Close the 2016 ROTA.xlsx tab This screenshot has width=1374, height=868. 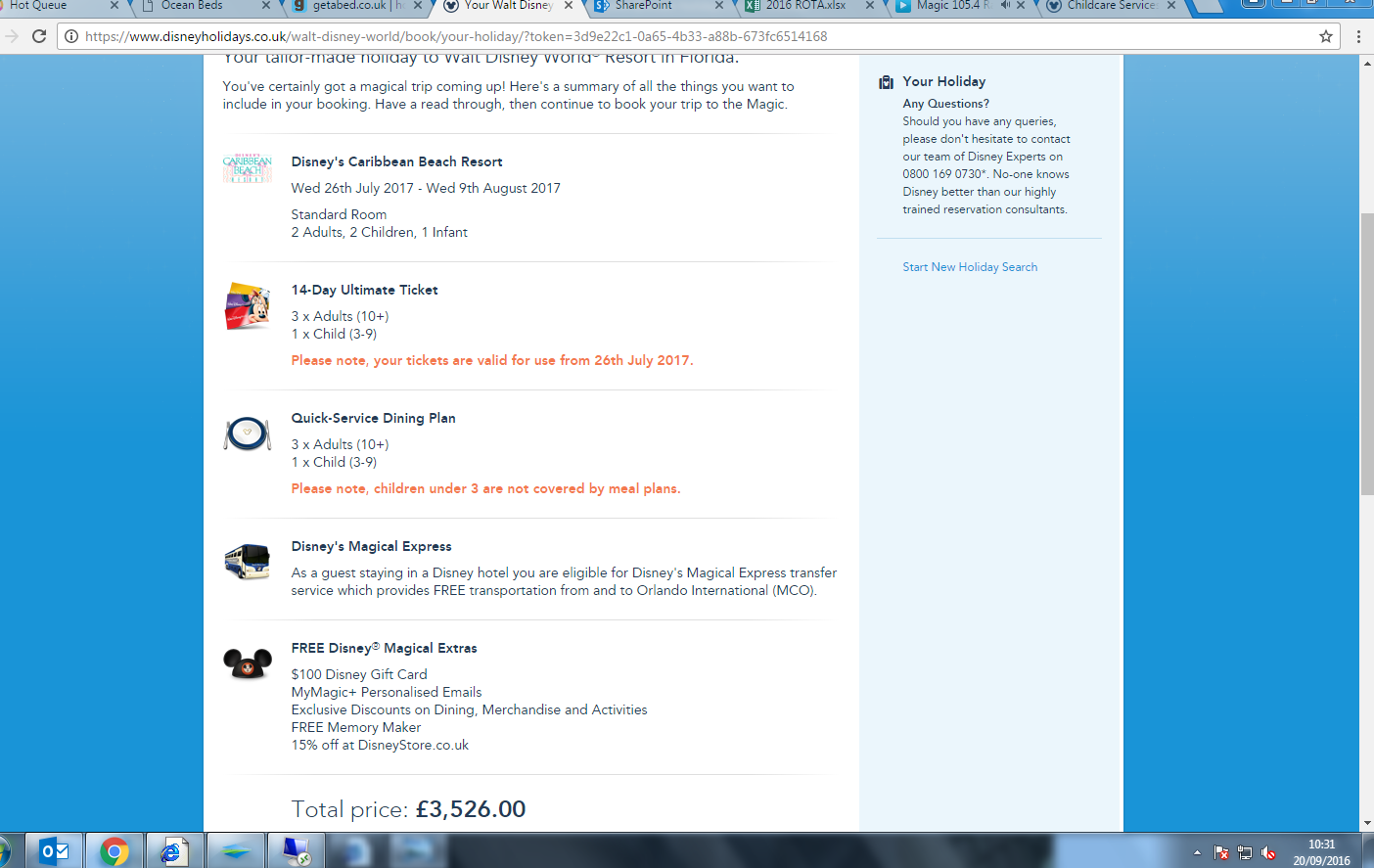point(870,5)
